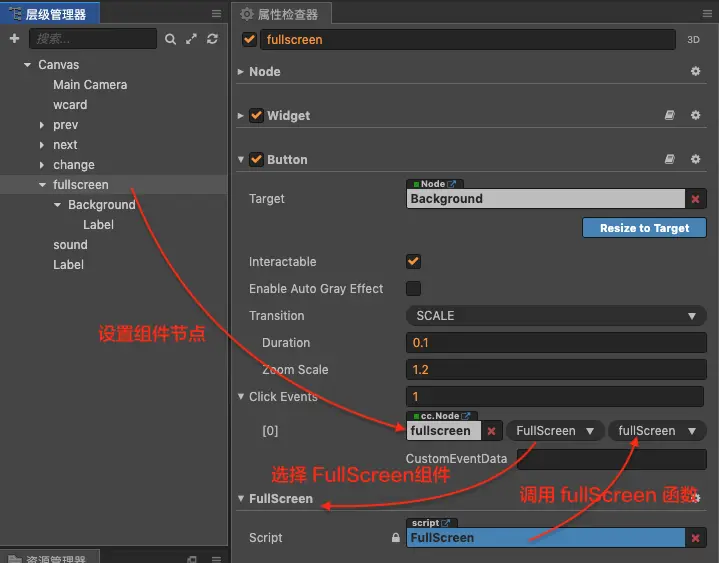Click the CustomEventData input field
719x563 pixels.
(611, 459)
